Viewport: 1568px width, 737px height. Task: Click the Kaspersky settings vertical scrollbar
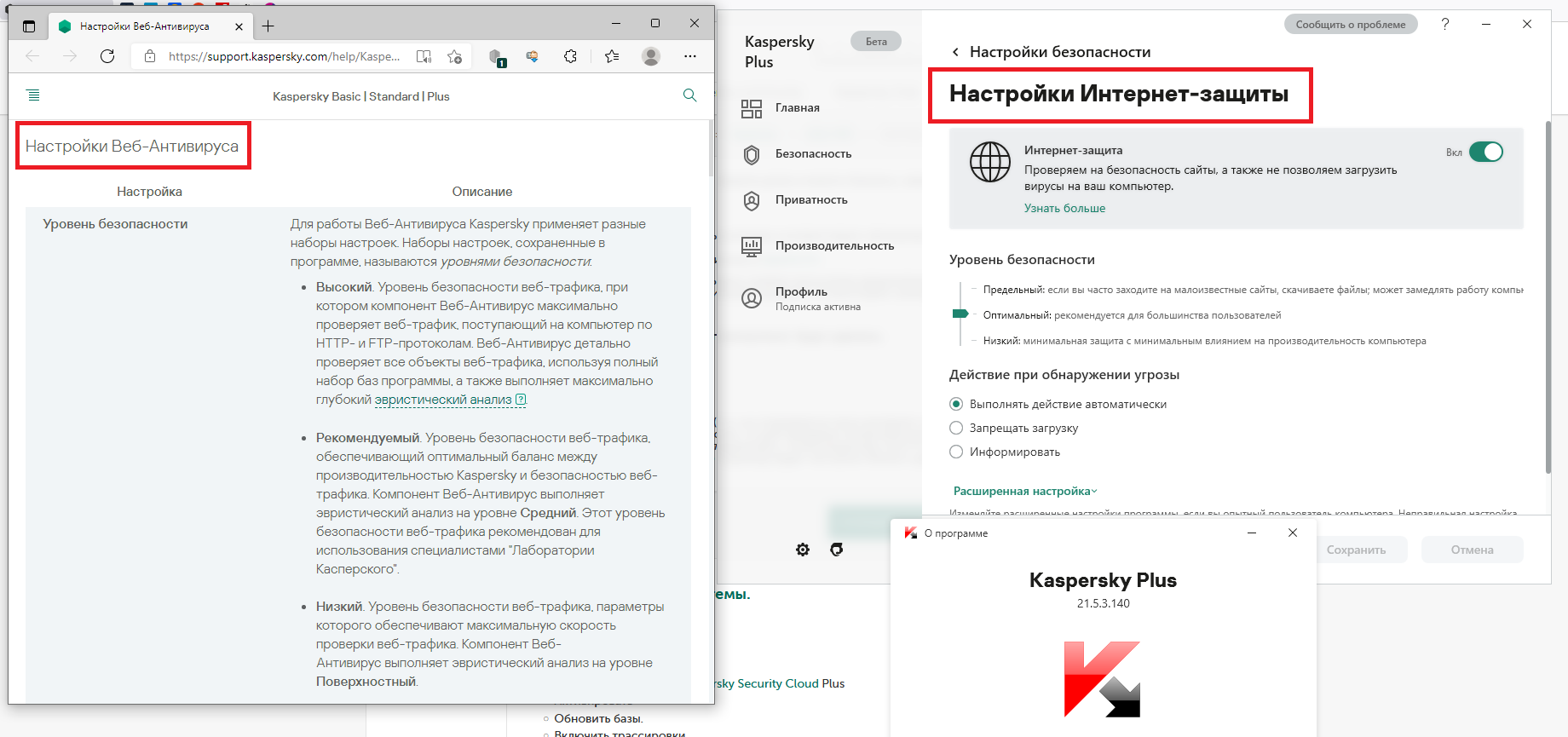pyautogui.click(x=1548, y=297)
